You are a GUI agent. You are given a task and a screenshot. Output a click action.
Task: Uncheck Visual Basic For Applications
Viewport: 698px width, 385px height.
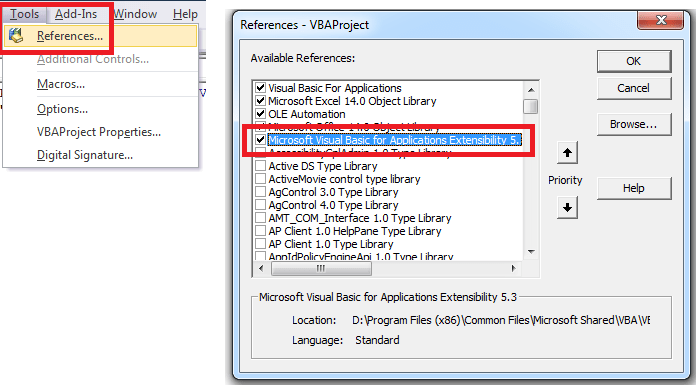coord(260,88)
